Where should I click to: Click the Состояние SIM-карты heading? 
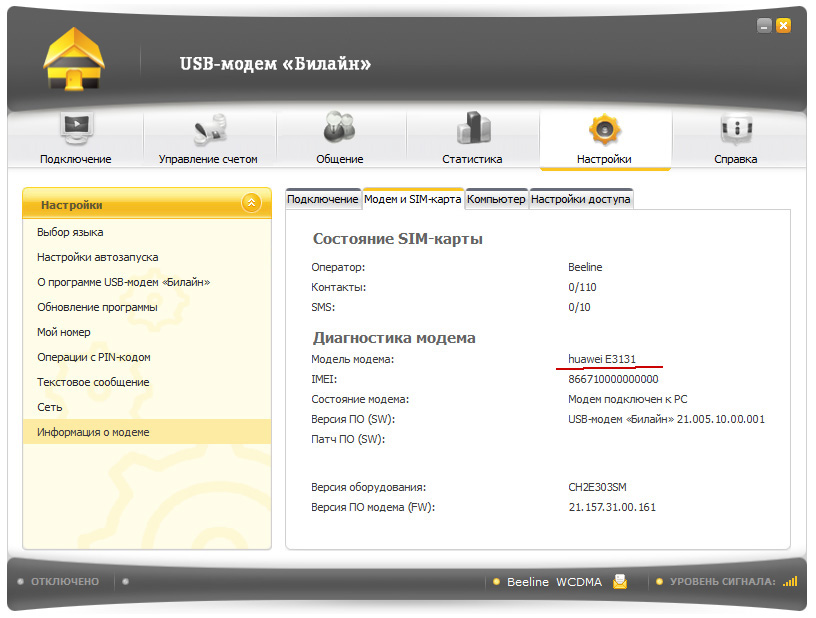398,239
